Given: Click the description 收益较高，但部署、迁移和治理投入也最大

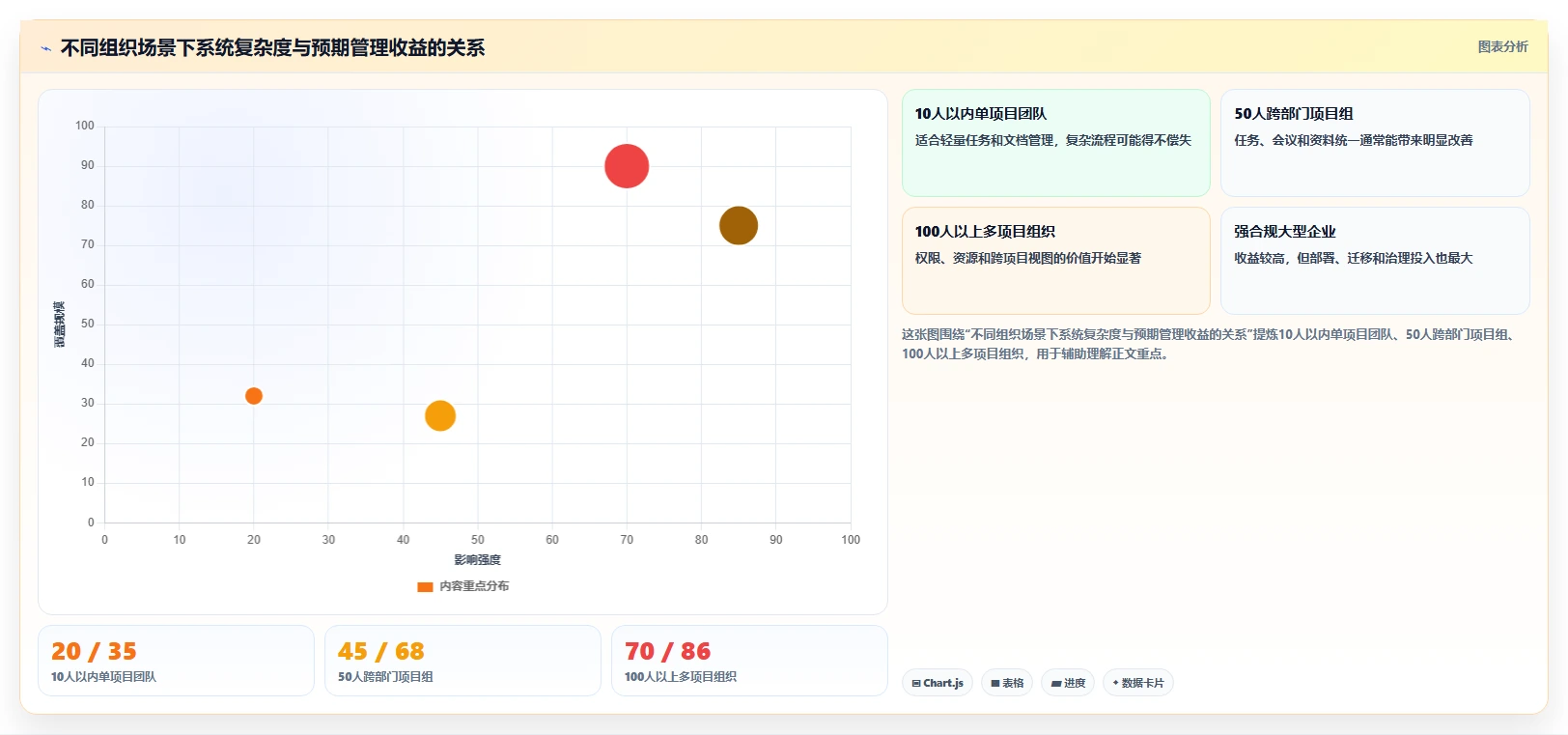Looking at the screenshot, I should coord(1354,258).
